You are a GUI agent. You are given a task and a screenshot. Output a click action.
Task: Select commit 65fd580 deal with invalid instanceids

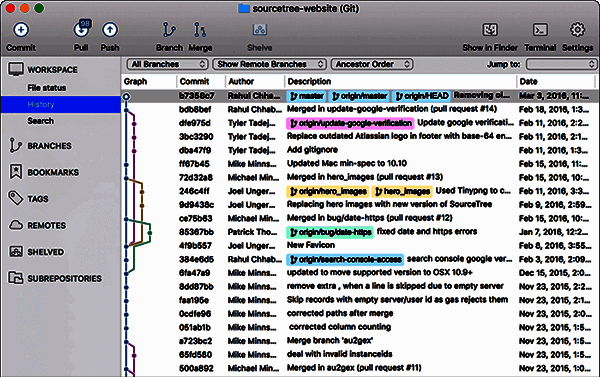click(360, 355)
